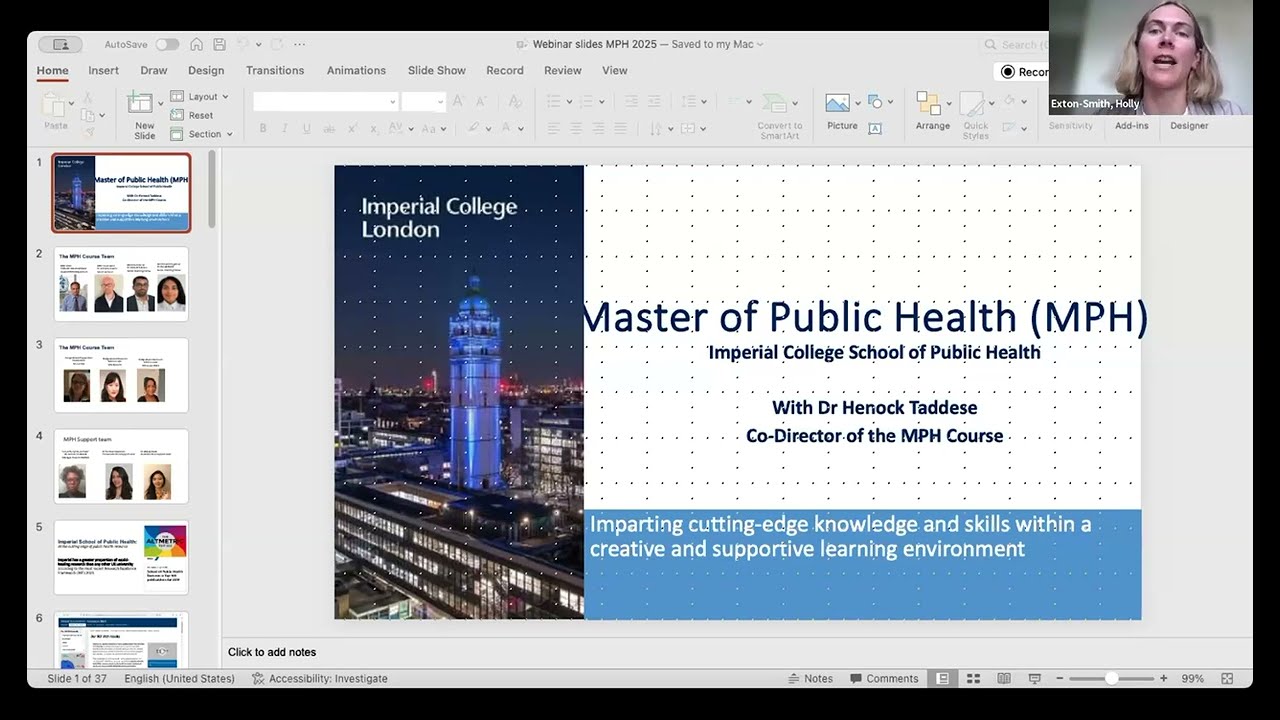Expand the Paste dropdown arrow
Image resolution: width=1280 pixels, height=720 pixels.
coord(71,104)
